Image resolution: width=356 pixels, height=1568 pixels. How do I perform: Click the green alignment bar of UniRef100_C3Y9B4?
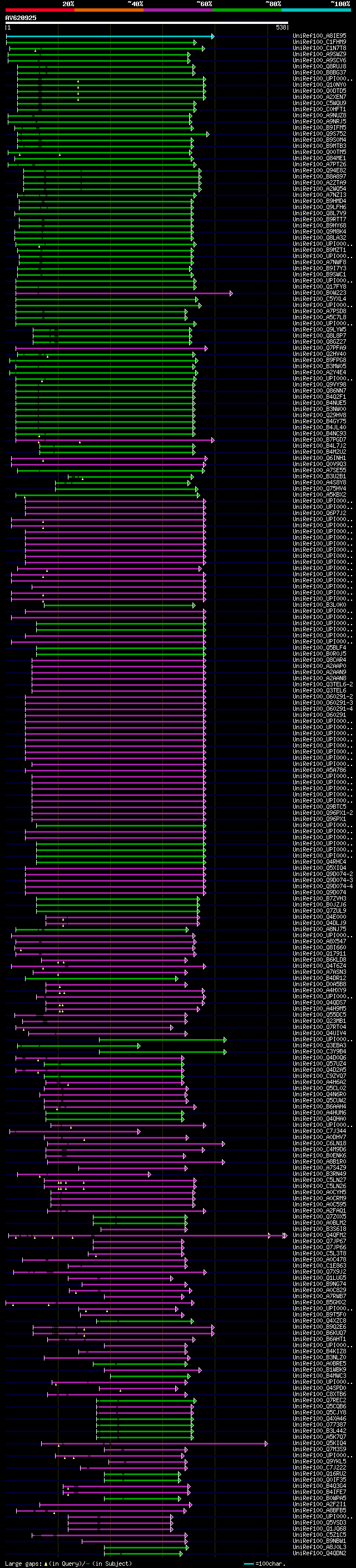point(162,1052)
